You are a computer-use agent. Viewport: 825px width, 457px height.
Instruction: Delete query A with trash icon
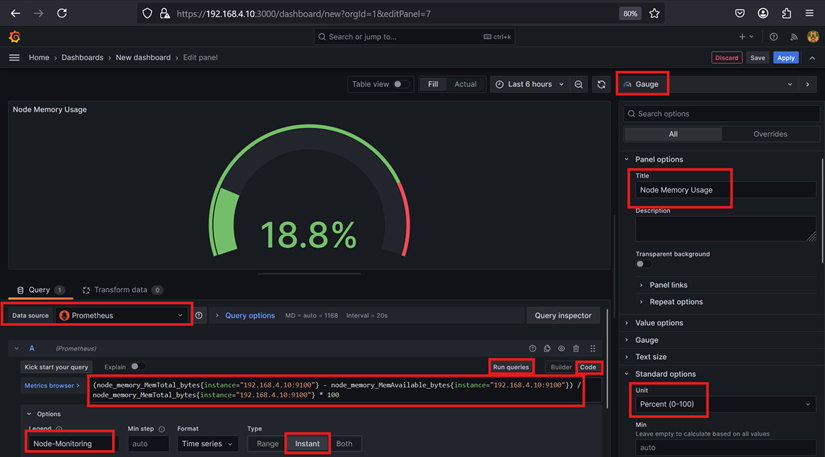(576, 349)
